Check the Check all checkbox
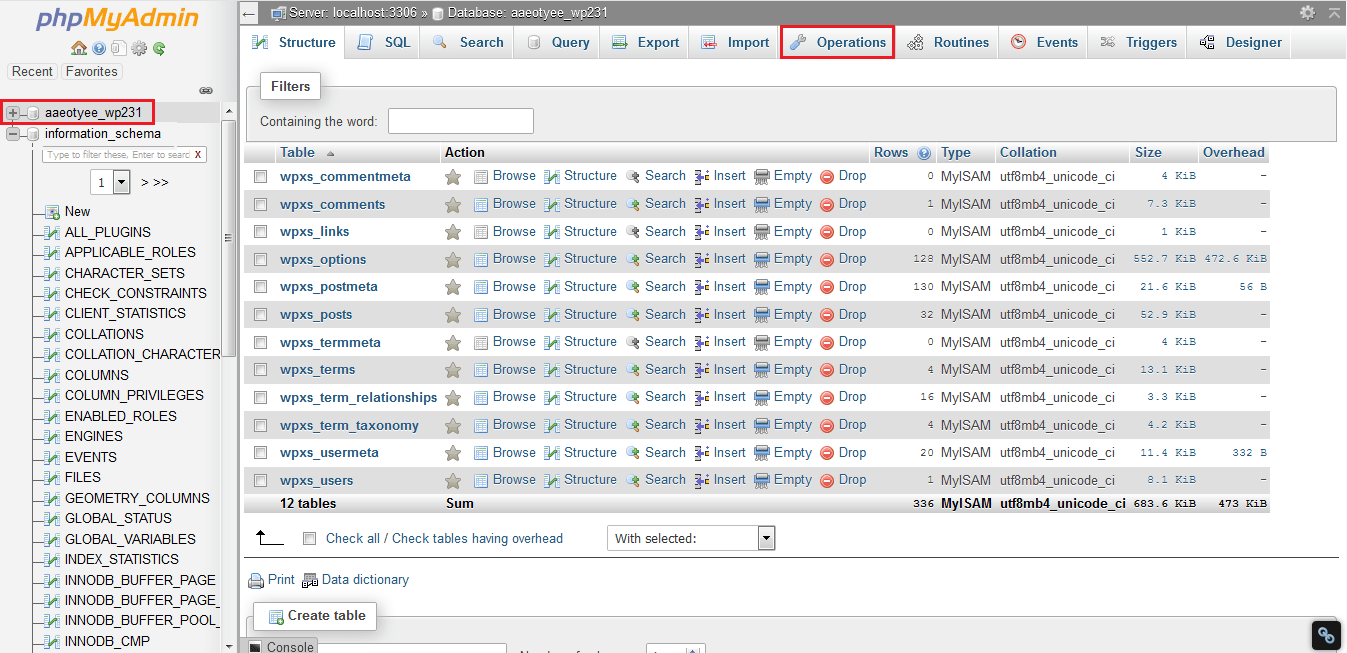 (310, 537)
